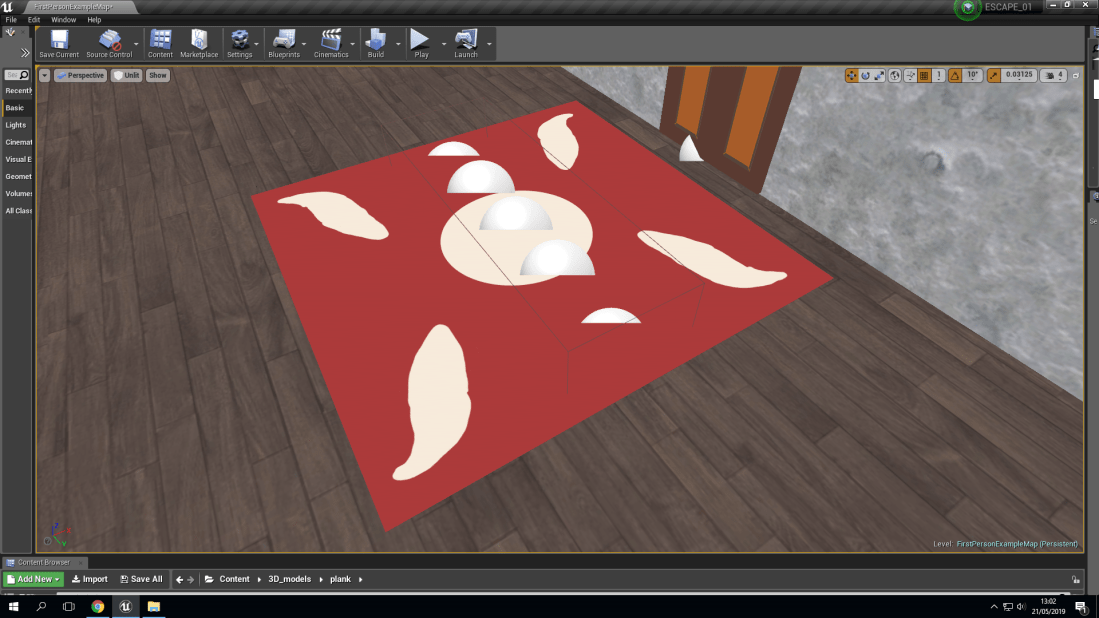Viewport: 1099px width, 618px height.
Task: Open the Add New dropdown in Content Browser
Action: (x=31, y=578)
